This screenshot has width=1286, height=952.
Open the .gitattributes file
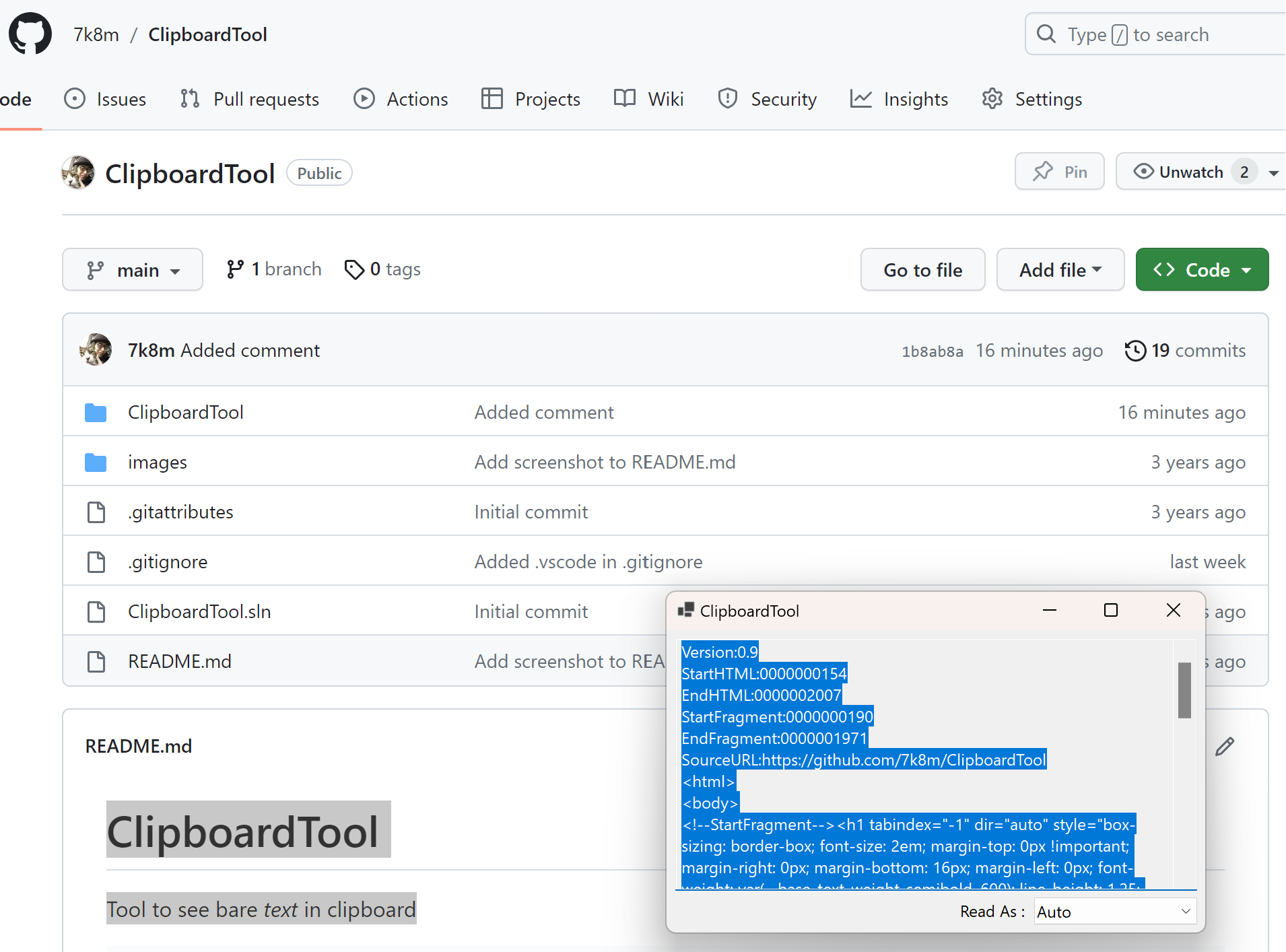180,512
